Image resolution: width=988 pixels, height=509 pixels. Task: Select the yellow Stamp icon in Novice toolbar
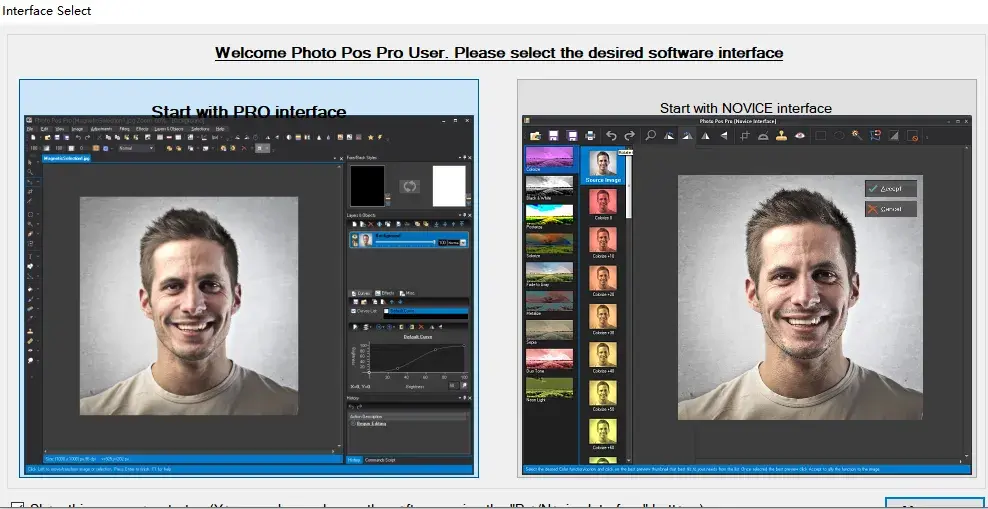tap(781, 135)
